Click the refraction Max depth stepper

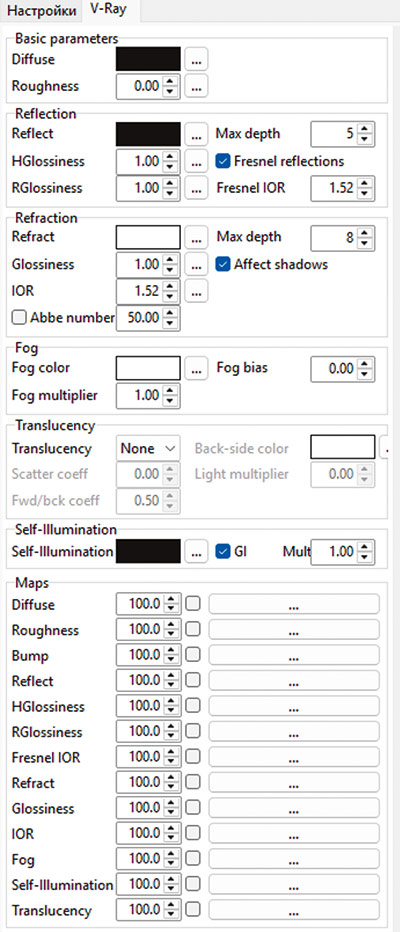[365, 238]
